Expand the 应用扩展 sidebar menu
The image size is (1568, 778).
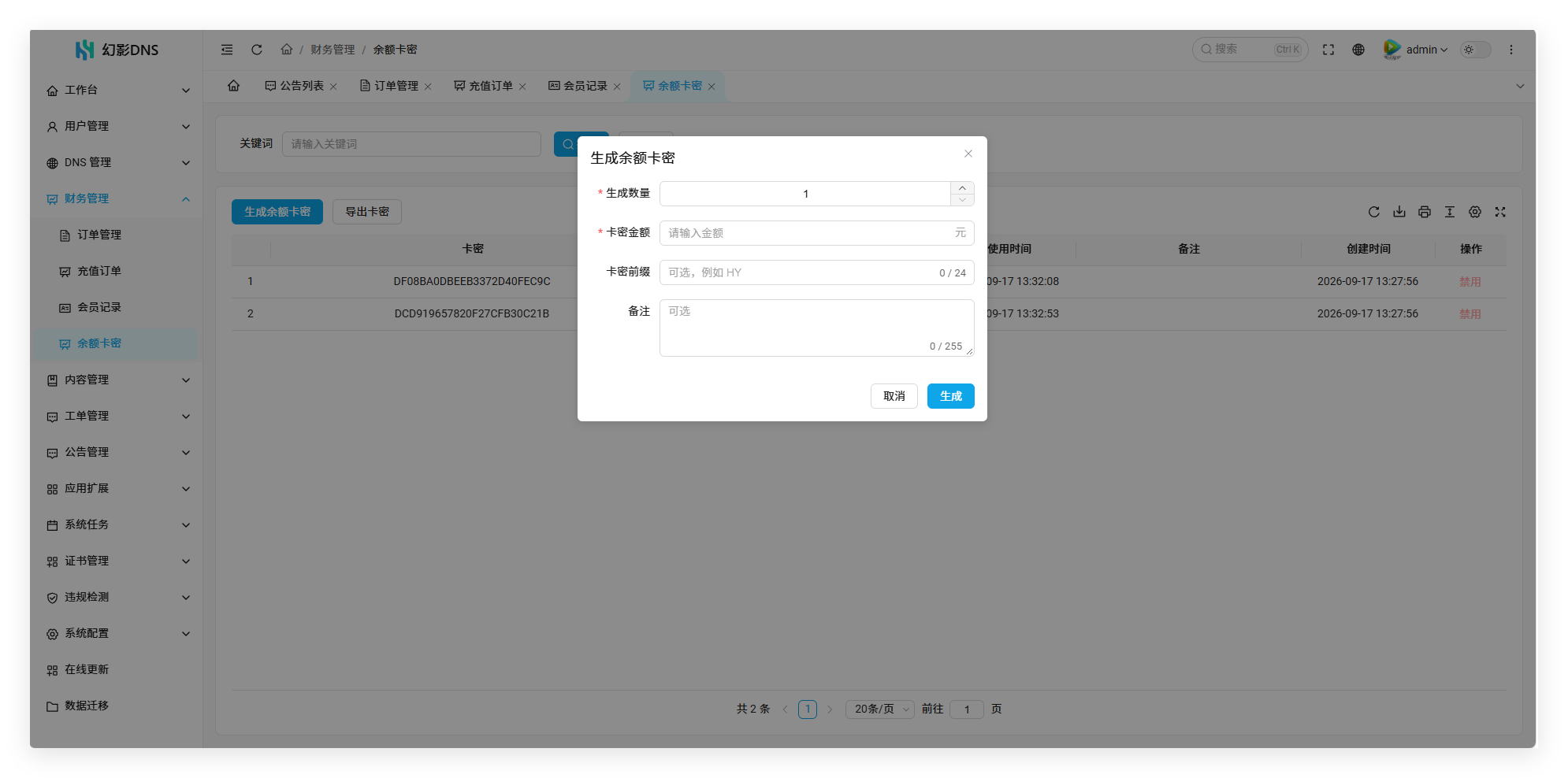pos(117,489)
